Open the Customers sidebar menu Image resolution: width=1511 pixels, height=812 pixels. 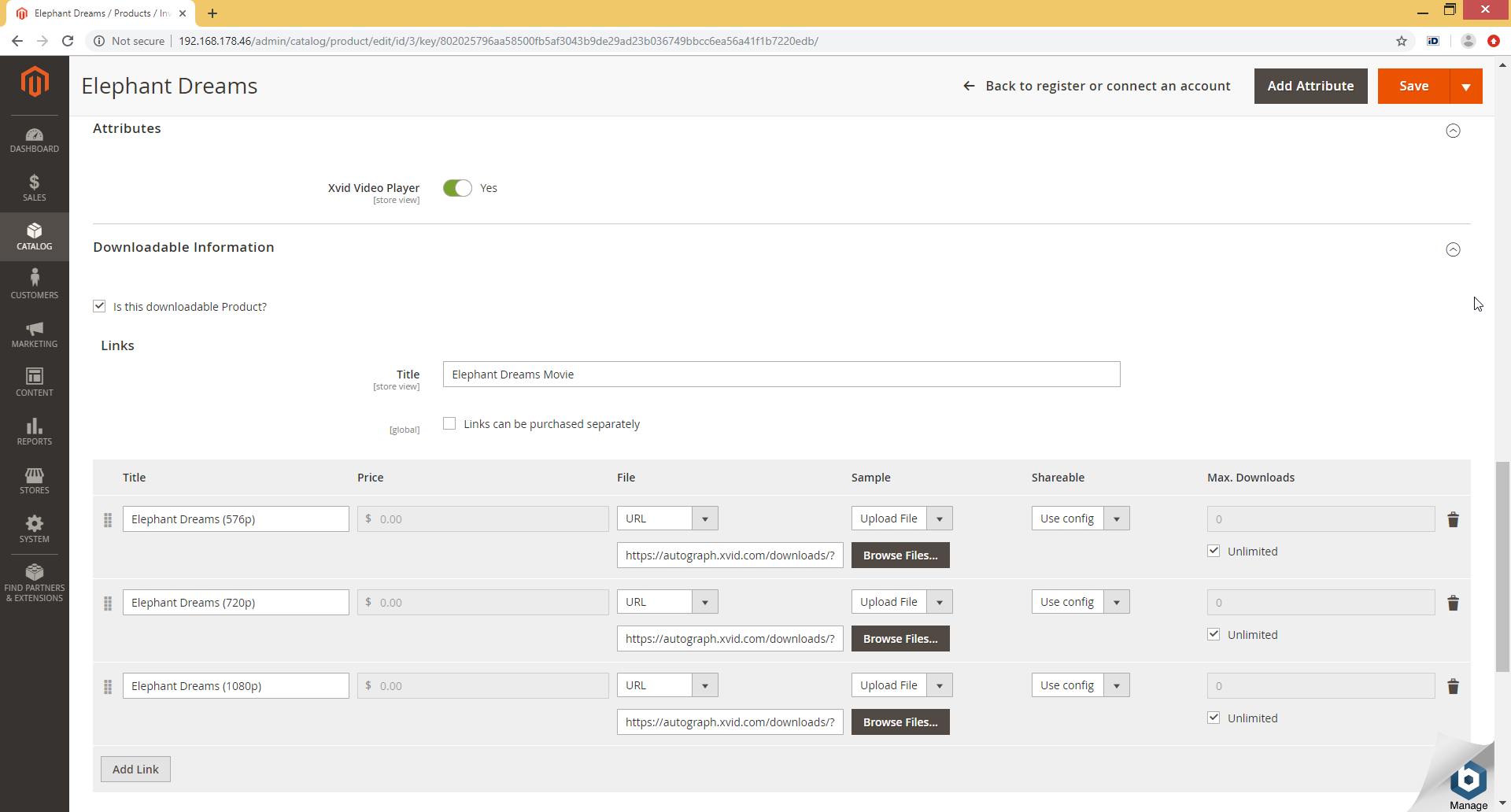(35, 286)
